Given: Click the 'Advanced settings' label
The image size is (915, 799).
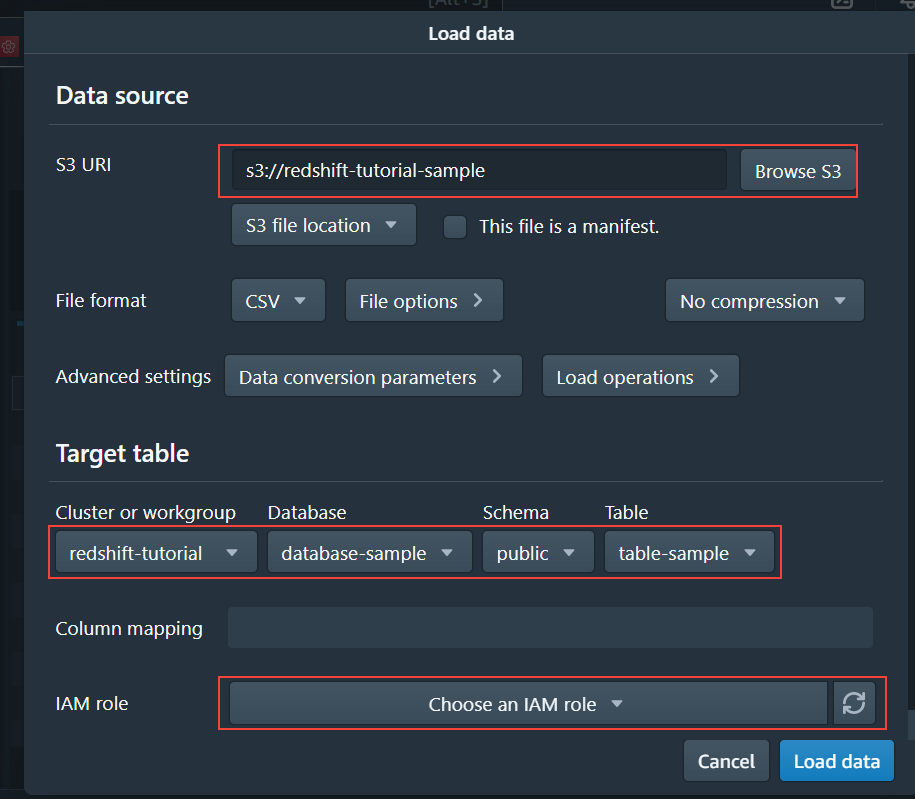Looking at the screenshot, I should click(x=133, y=376).
